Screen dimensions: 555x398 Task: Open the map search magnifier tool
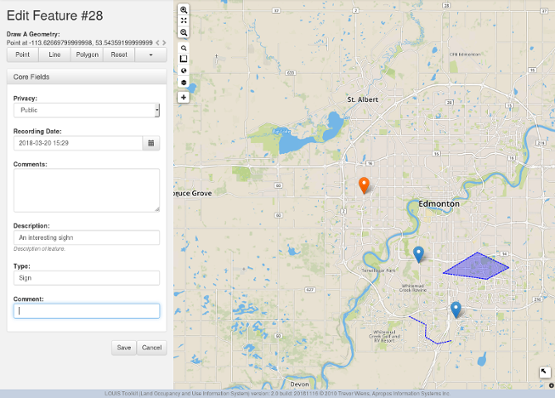coord(183,48)
